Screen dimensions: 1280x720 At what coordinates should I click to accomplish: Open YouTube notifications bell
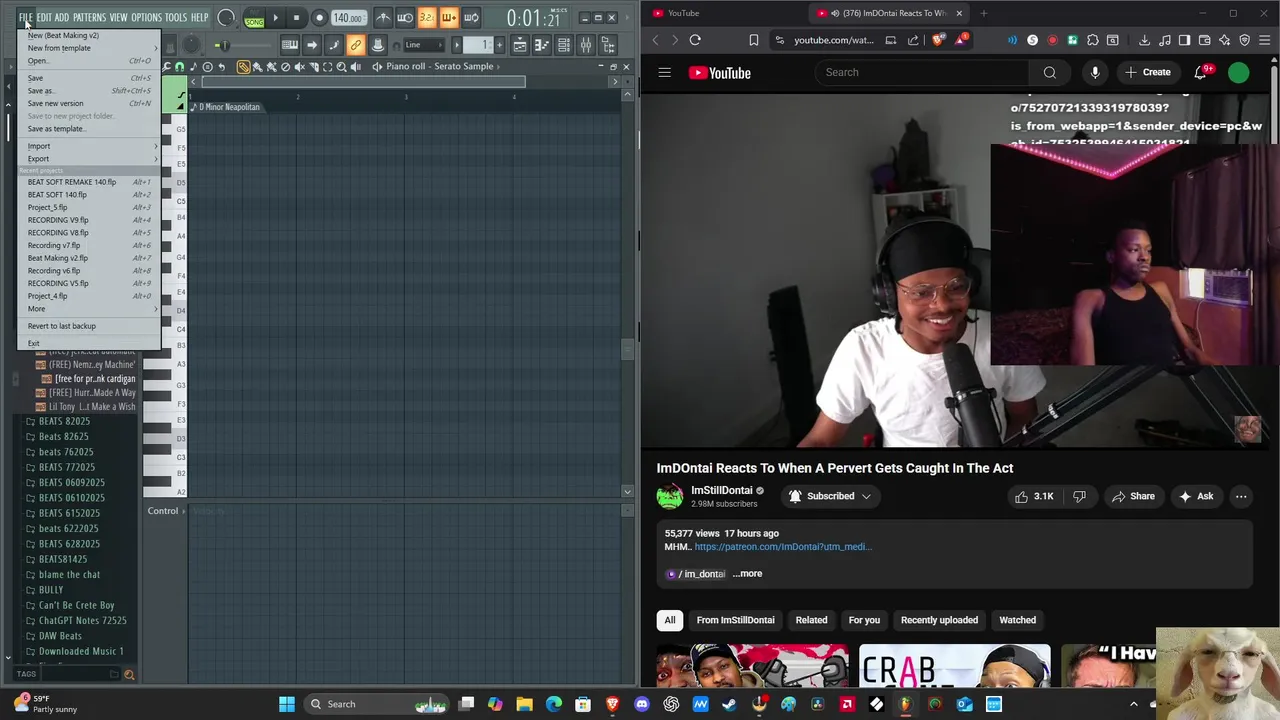tap(1201, 72)
